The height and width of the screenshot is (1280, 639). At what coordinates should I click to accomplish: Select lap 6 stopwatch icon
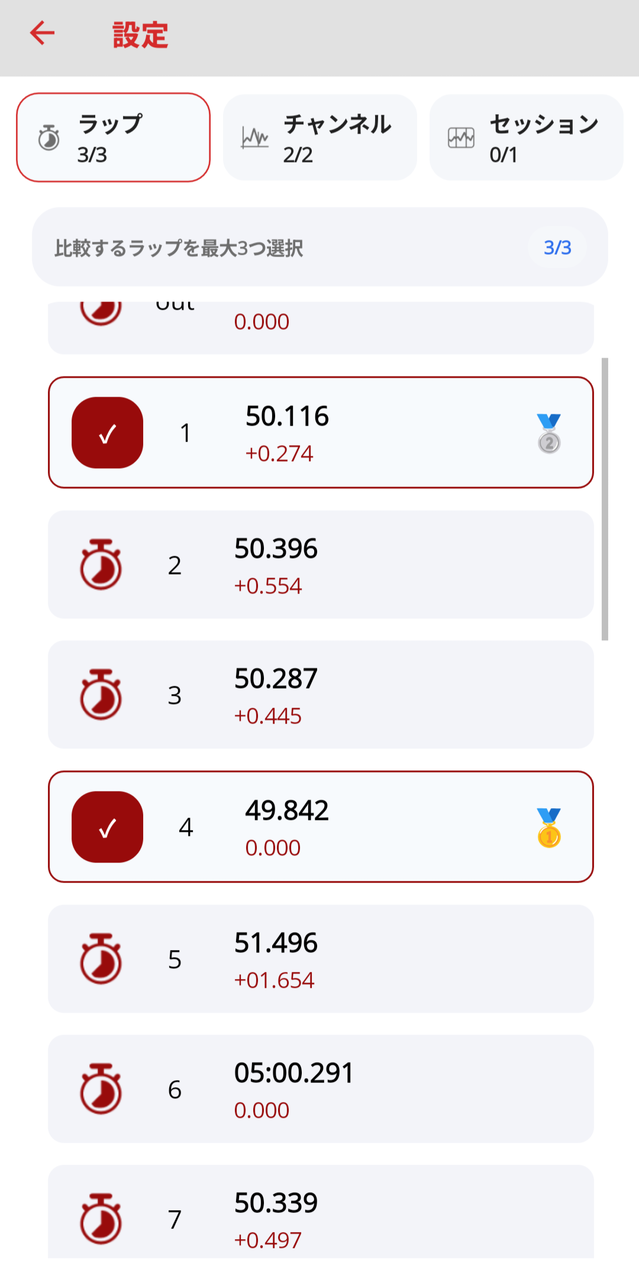(x=100, y=1089)
